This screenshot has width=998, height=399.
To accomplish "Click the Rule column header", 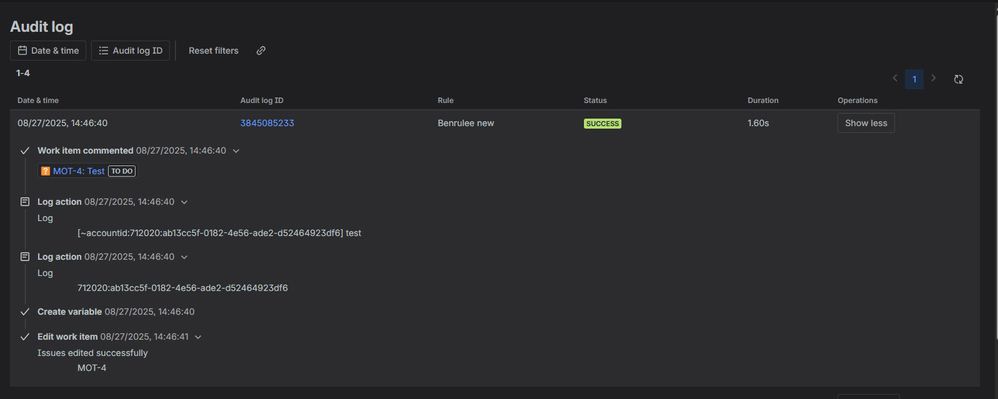I will 446,101.
